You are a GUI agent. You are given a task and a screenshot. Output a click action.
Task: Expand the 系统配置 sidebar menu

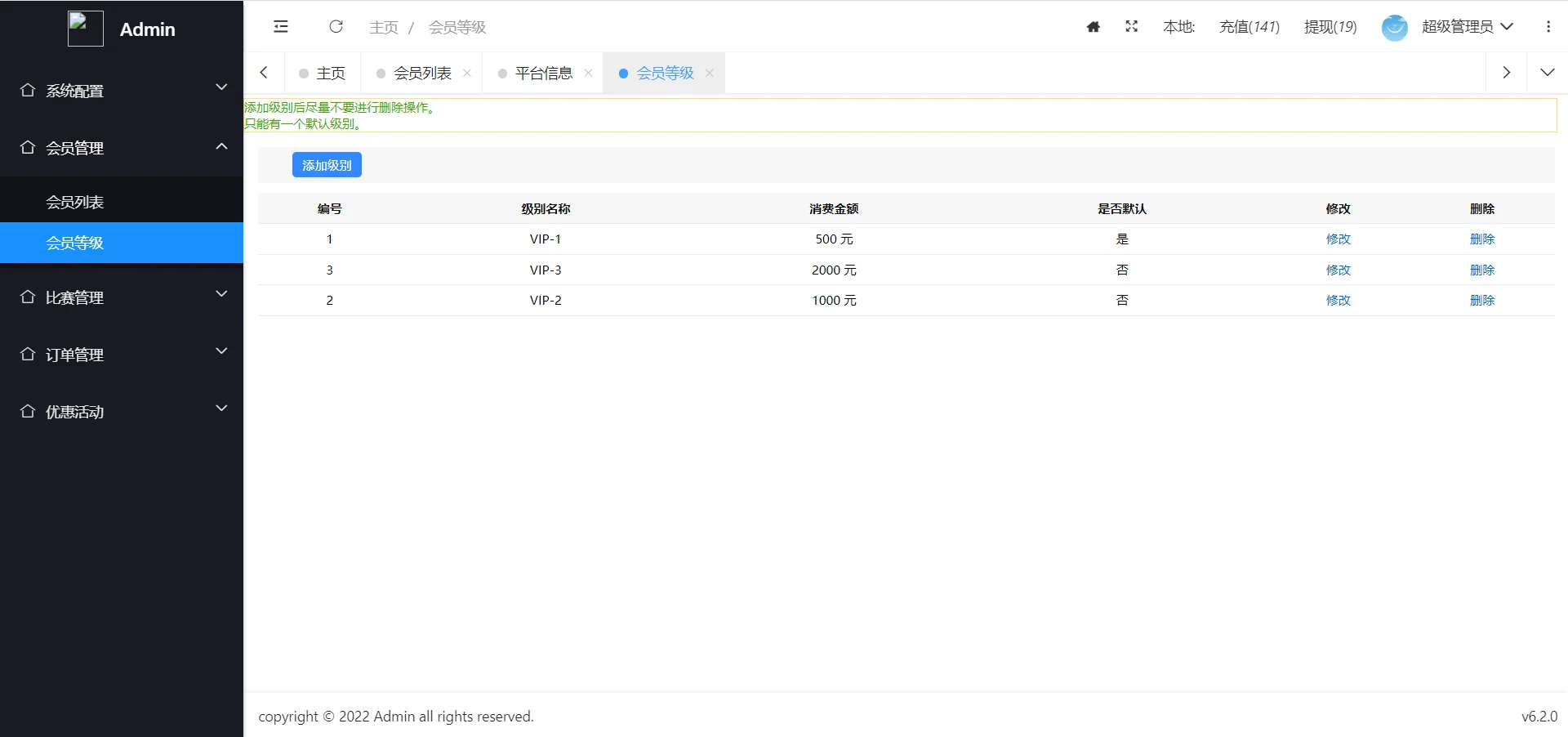[122, 91]
